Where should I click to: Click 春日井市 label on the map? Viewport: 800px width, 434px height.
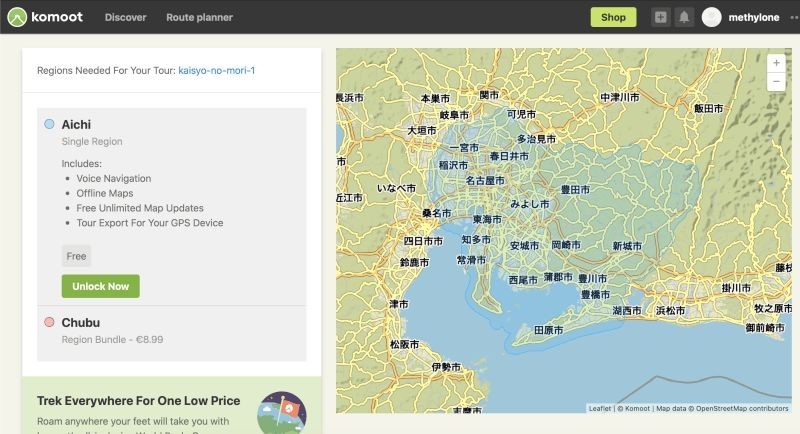coord(509,156)
